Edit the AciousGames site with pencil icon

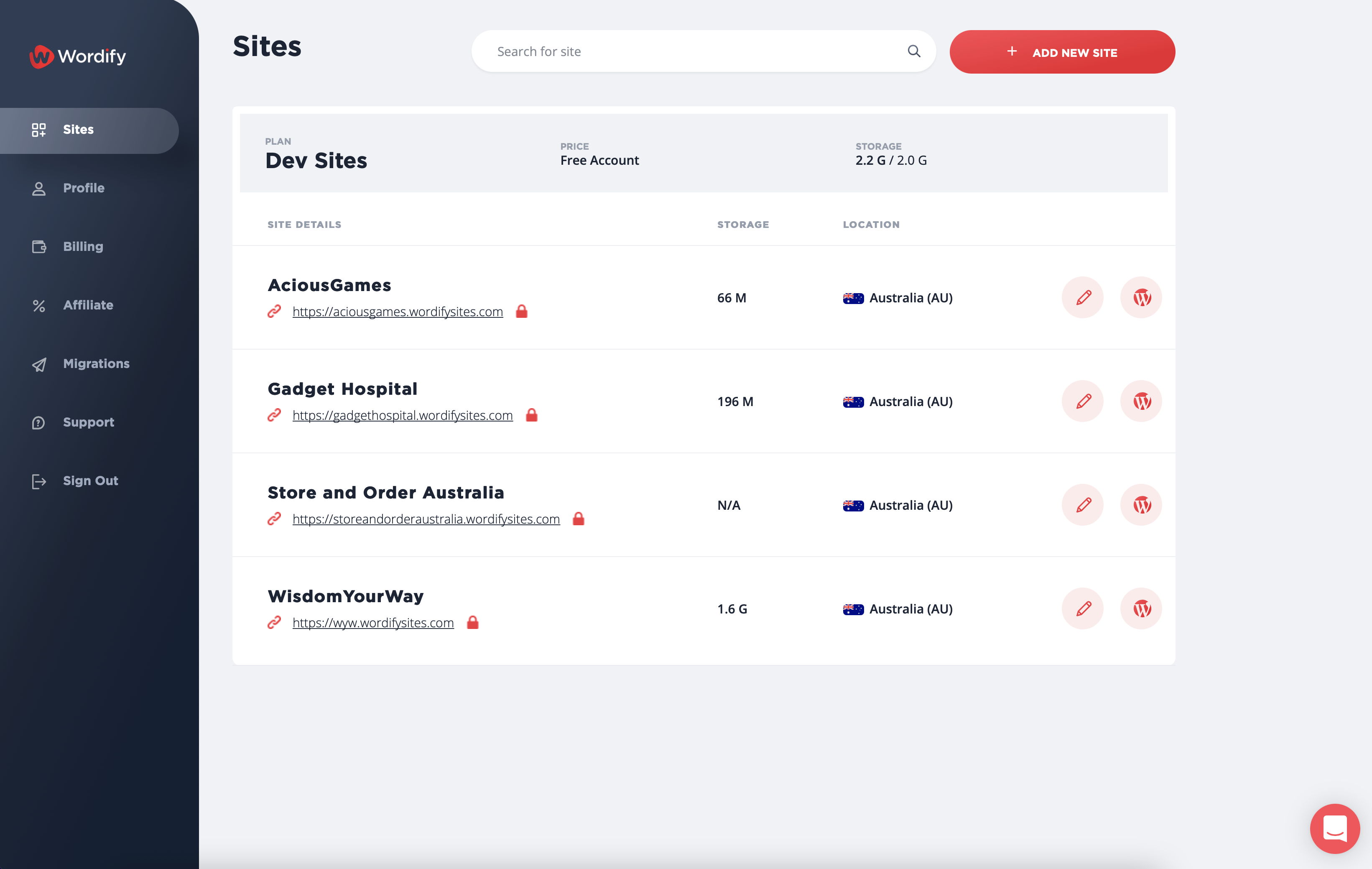[x=1083, y=297]
